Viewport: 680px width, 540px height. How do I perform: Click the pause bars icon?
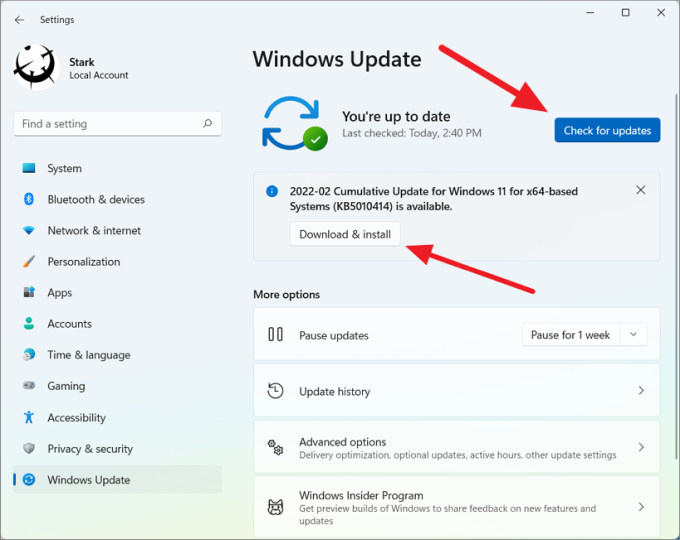point(275,334)
